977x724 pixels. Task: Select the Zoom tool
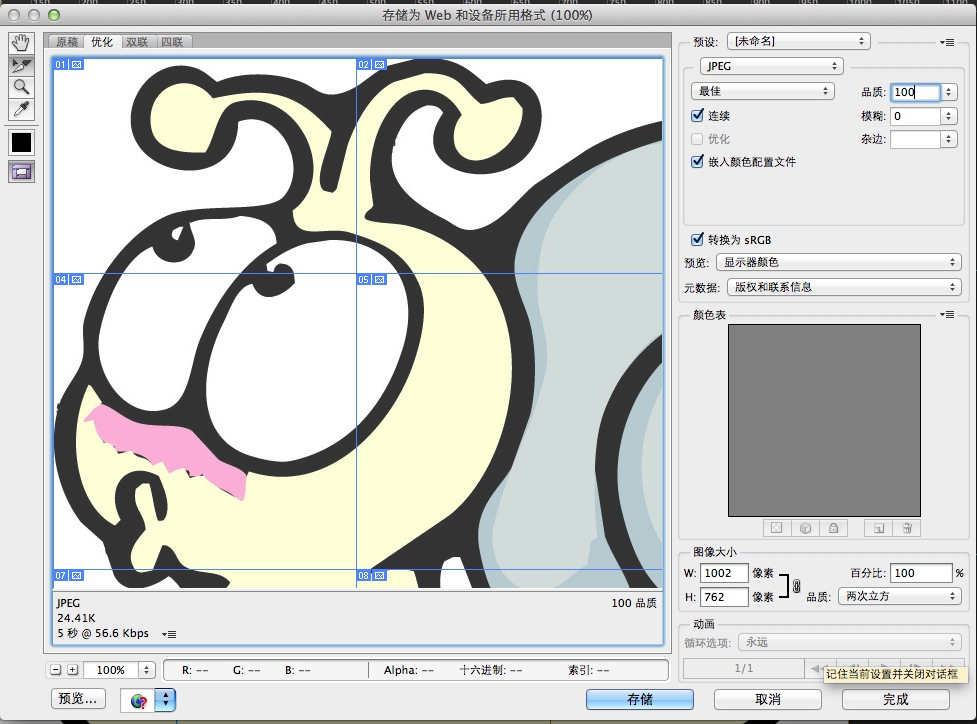pos(21,87)
